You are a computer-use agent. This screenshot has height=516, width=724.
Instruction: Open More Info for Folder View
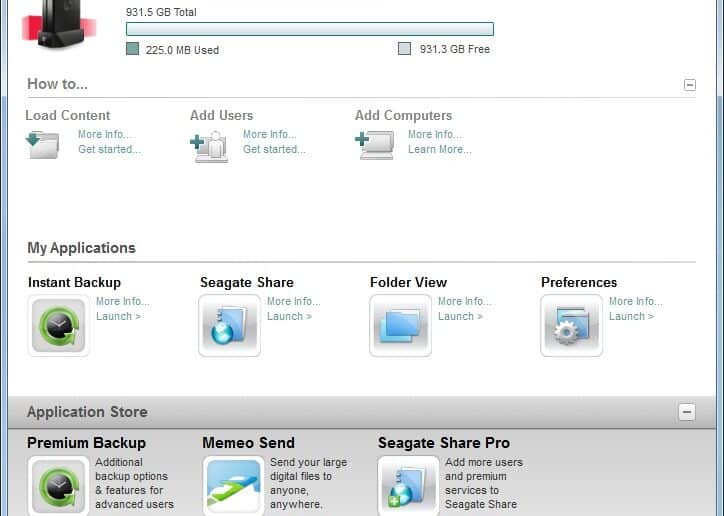pyautogui.click(x=465, y=301)
